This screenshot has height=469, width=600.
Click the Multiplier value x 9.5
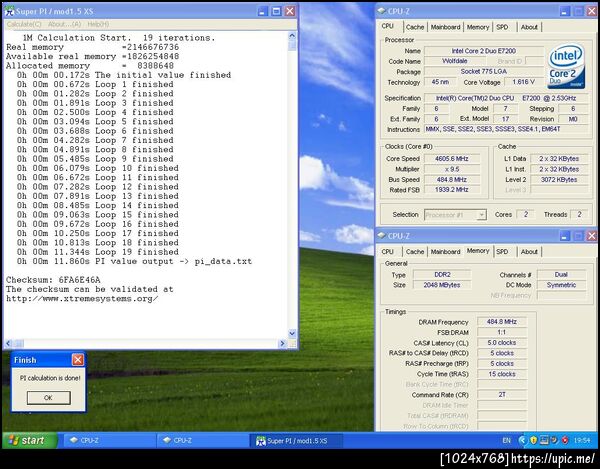click(x=452, y=169)
